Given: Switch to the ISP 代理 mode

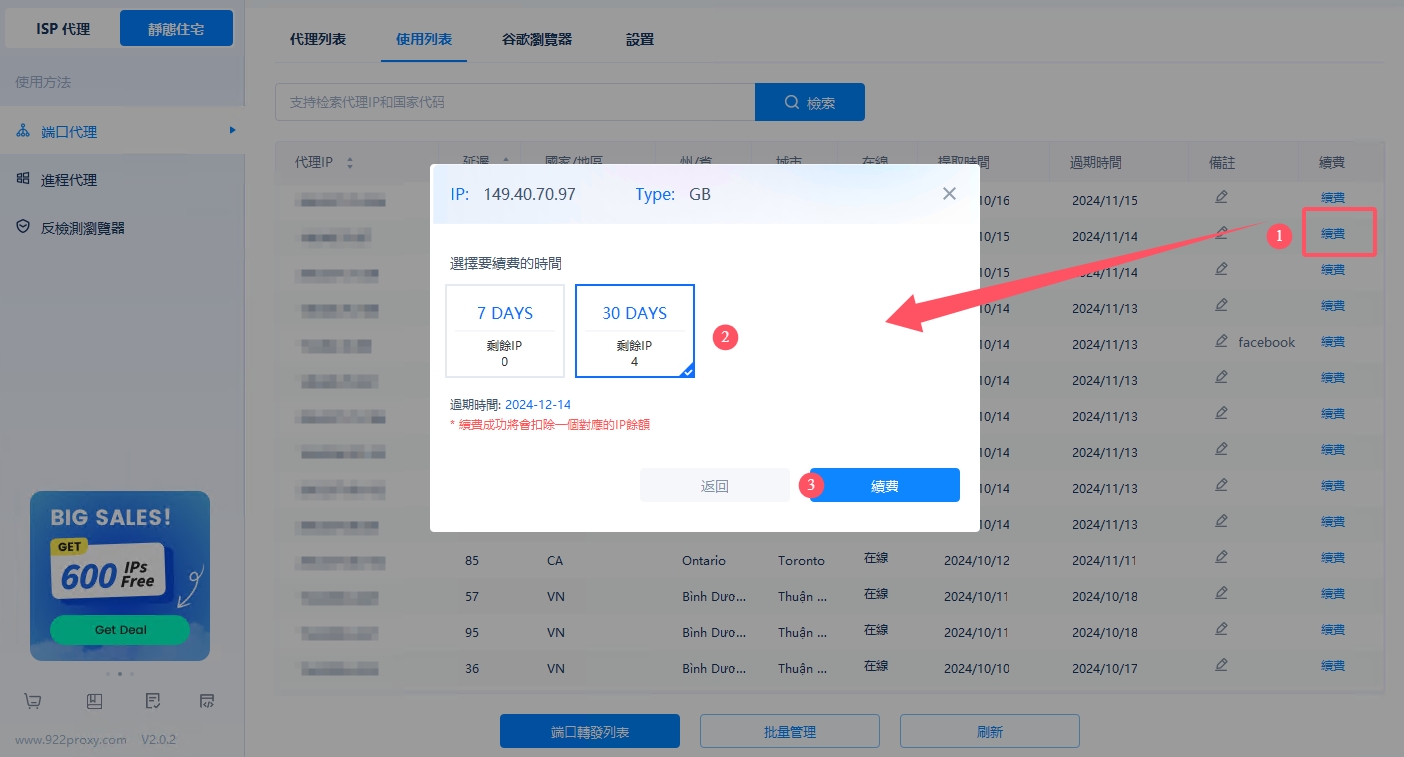Looking at the screenshot, I should pyautogui.click(x=63, y=29).
